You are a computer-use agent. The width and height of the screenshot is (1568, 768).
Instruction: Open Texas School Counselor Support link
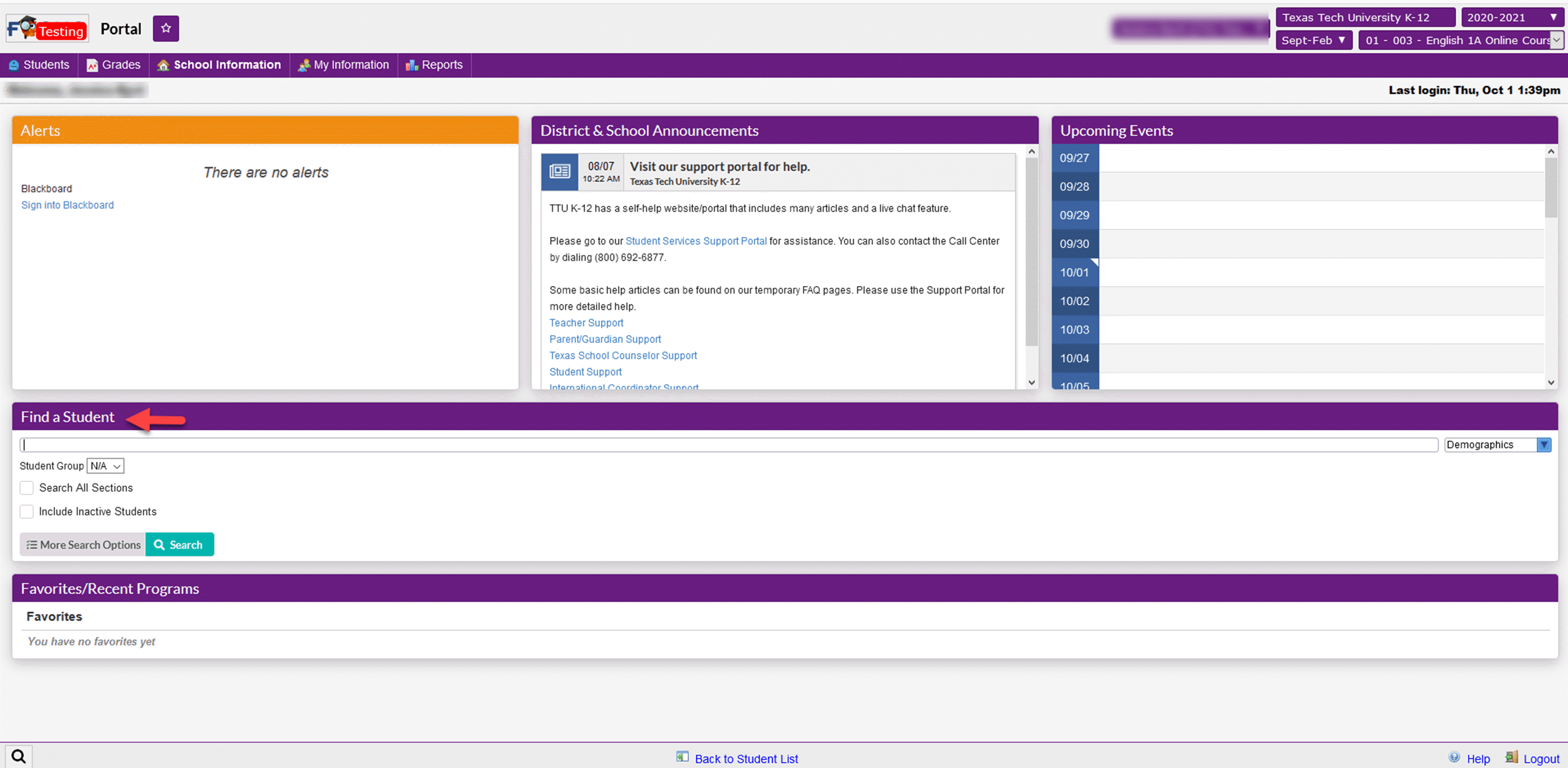(x=623, y=356)
